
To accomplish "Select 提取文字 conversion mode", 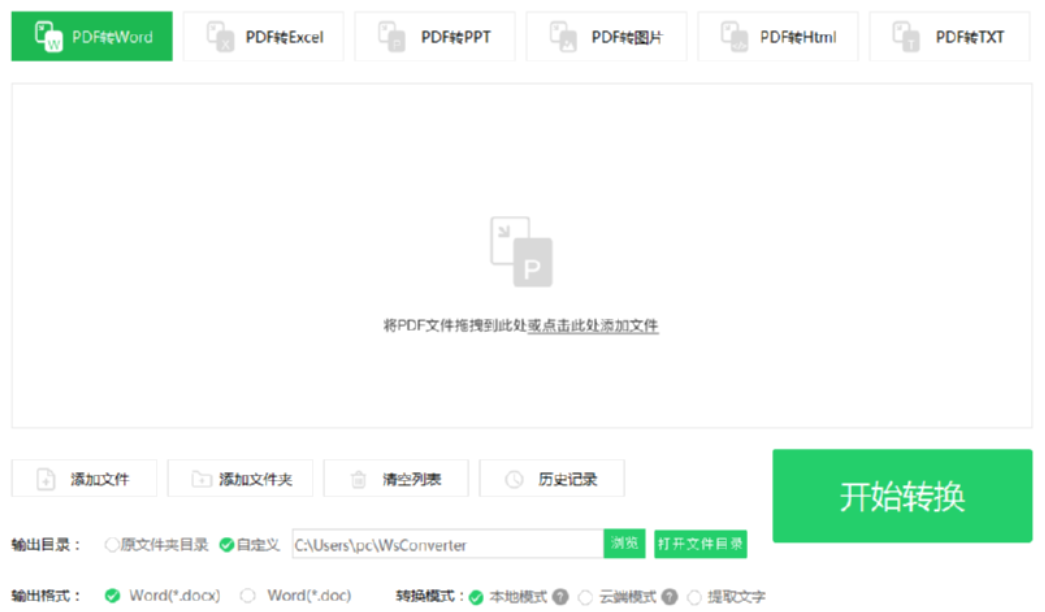I will [x=726, y=597].
